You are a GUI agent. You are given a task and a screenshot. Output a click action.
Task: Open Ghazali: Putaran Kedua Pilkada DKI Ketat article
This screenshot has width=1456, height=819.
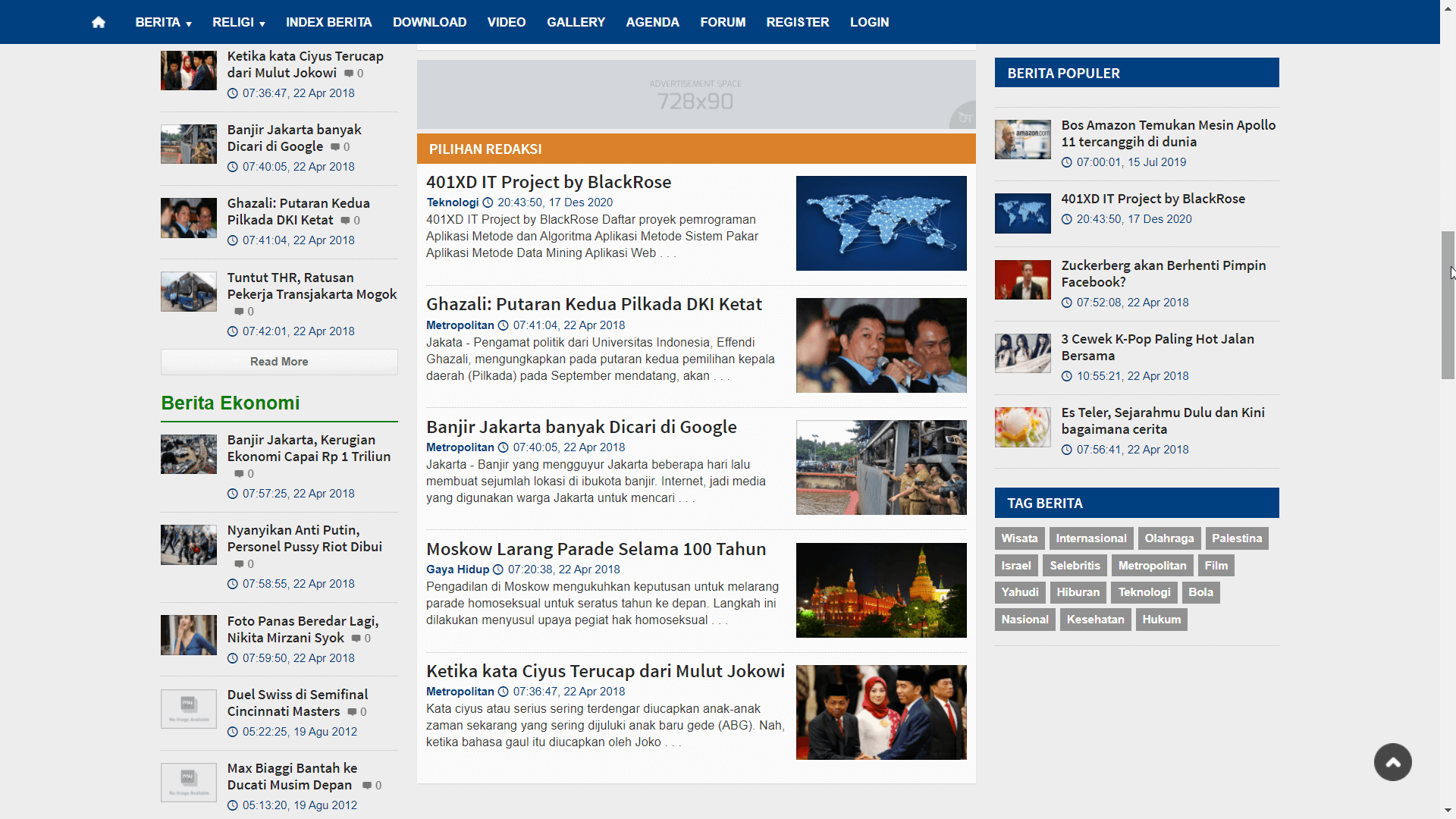(595, 304)
